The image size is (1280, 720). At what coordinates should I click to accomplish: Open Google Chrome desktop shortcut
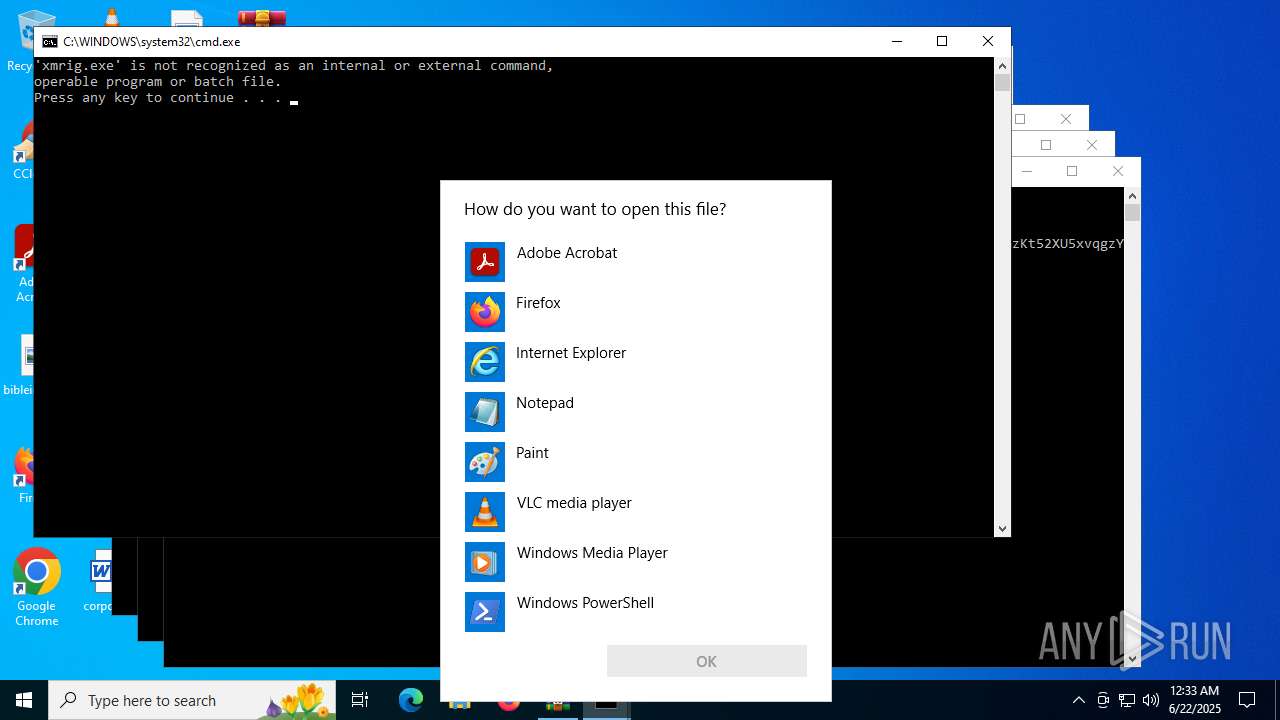tap(37, 588)
